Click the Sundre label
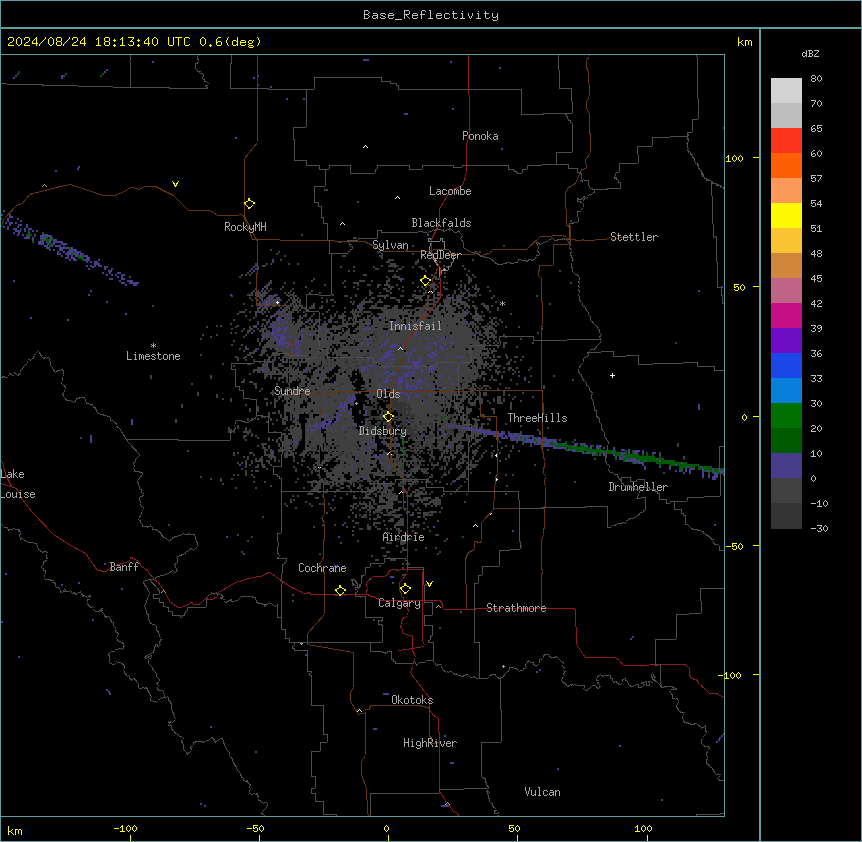Screen dimensions: 862x842 pos(292,391)
